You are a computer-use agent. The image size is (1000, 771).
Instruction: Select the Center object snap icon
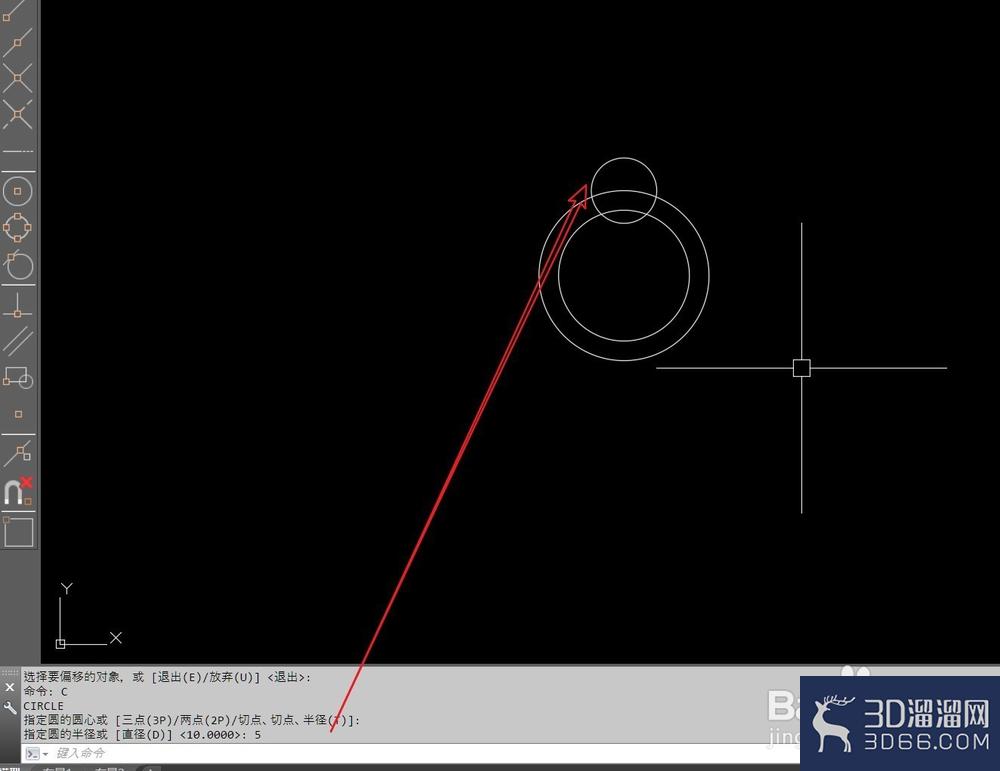click(x=17, y=191)
